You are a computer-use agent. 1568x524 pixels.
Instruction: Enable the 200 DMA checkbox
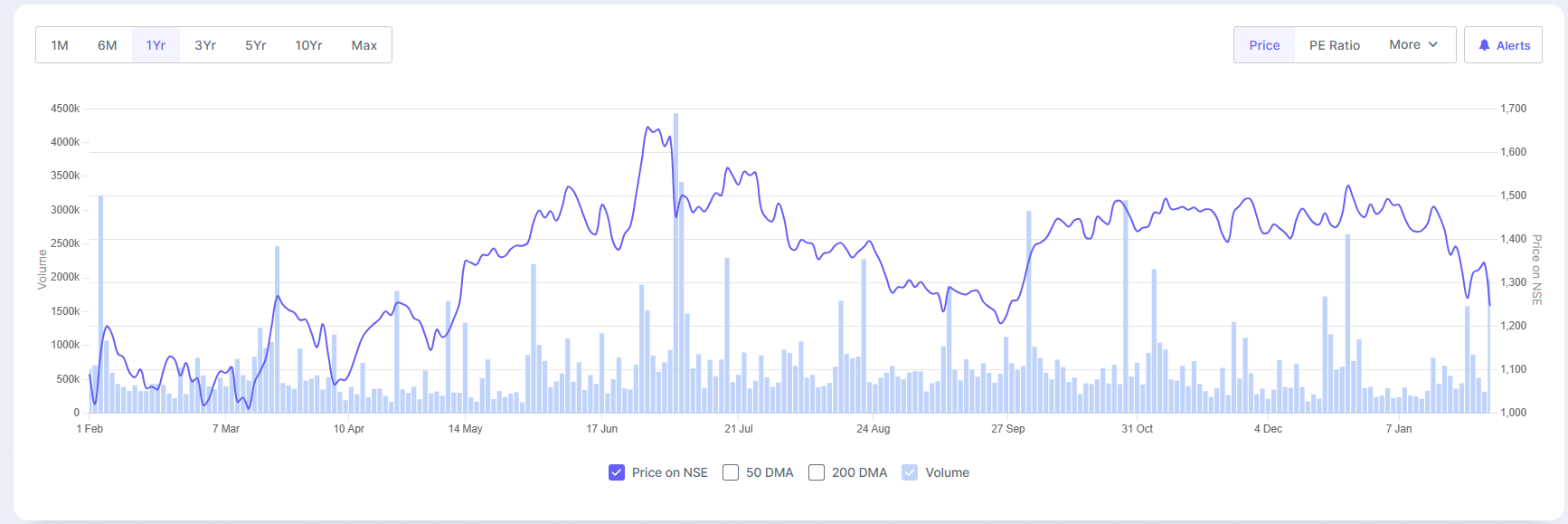point(817,472)
